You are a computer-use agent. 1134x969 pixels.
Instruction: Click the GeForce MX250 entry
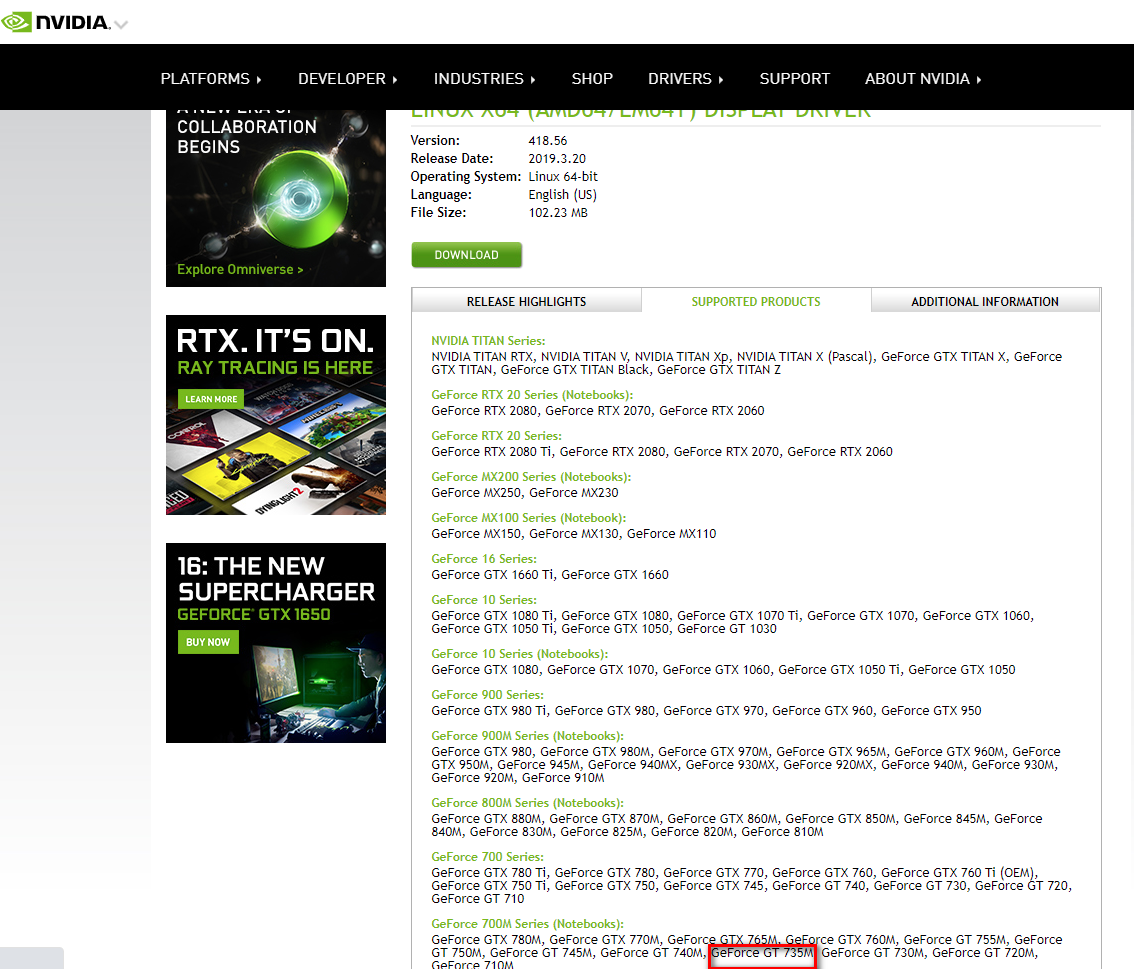(x=476, y=492)
